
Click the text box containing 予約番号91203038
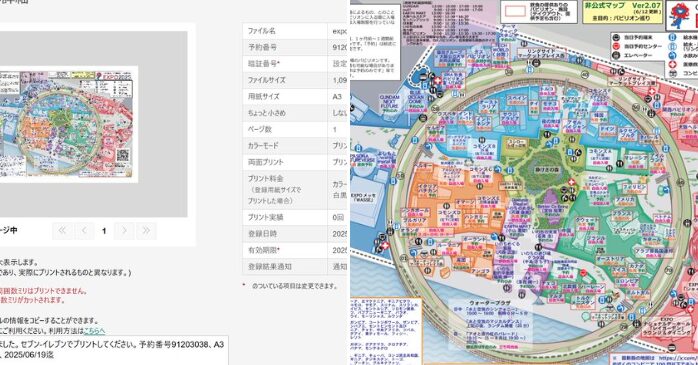114,350
